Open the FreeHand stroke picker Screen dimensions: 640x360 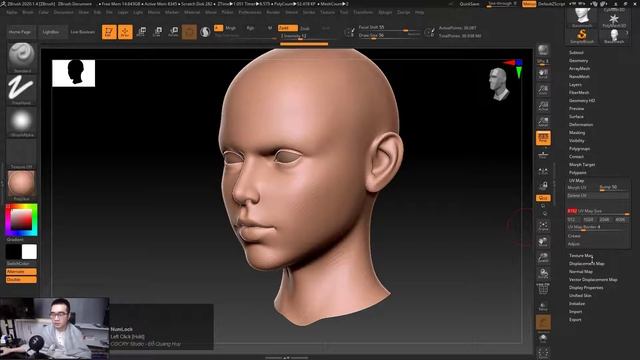pyautogui.click(x=21, y=89)
